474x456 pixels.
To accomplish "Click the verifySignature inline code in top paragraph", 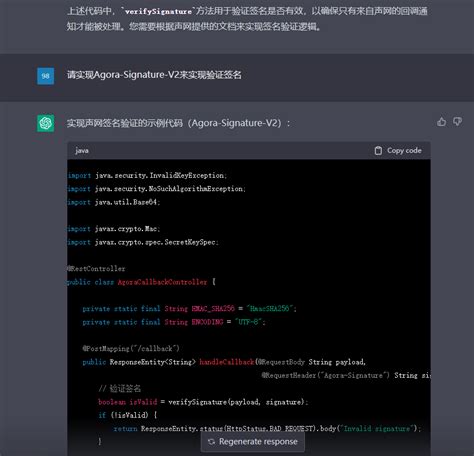I will point(158,11).
